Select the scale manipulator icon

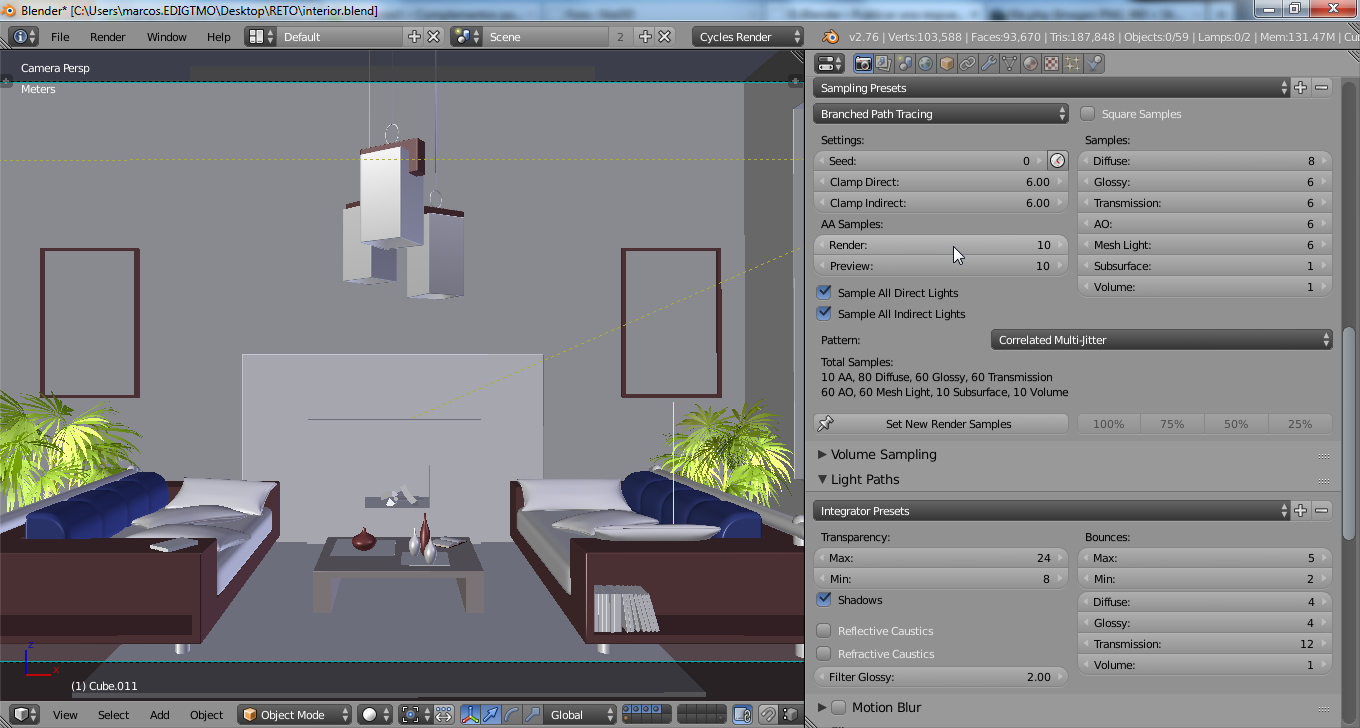[533, 715]
